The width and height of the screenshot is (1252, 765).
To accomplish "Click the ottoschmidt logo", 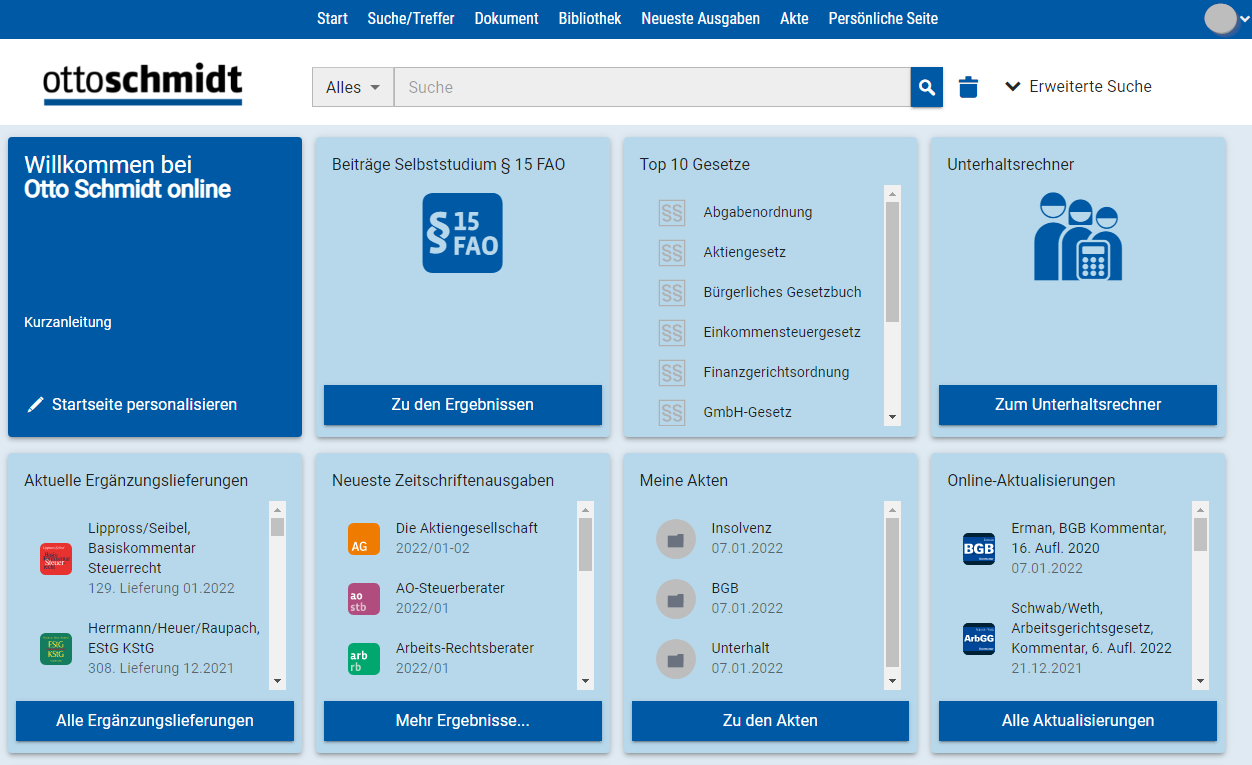I will (x=143, y=86).
